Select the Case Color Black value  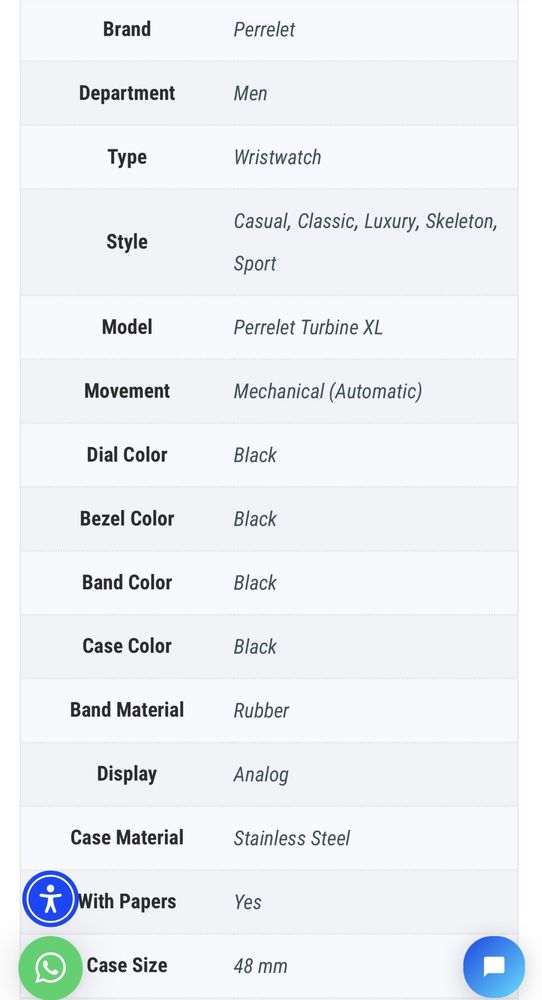pos(255,646)
